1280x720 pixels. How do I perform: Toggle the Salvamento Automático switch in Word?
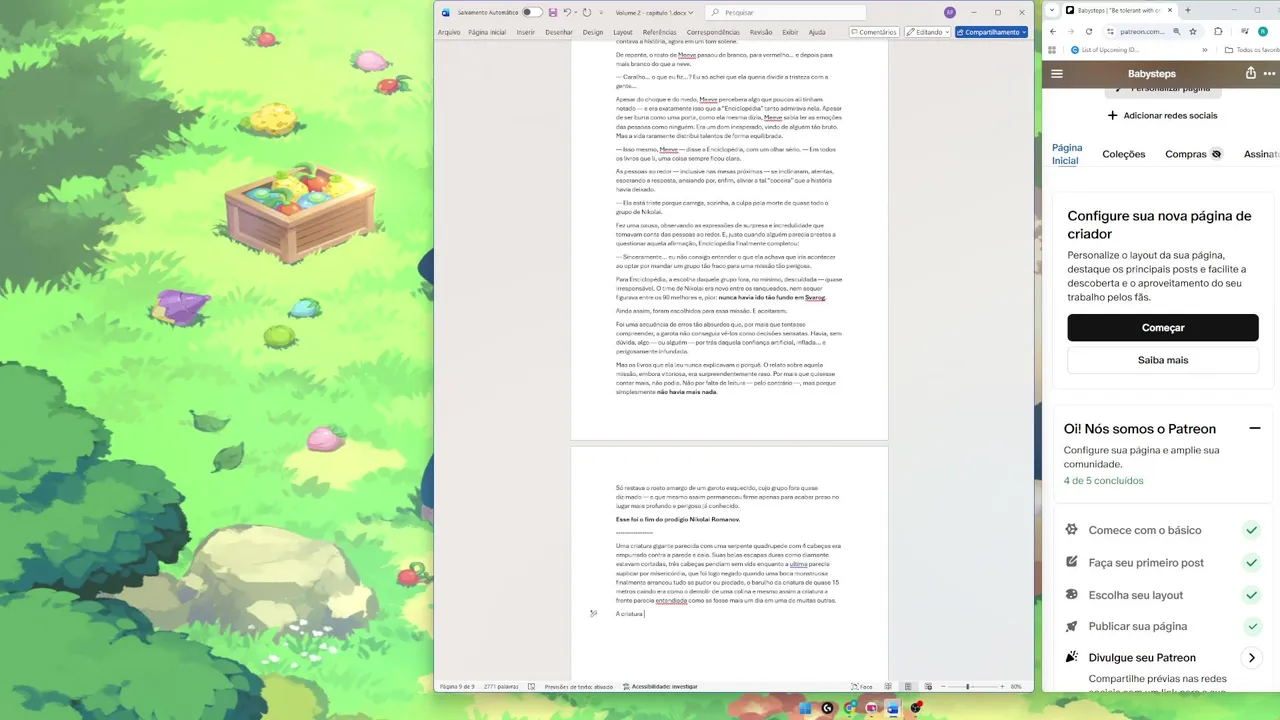point(532,12)
